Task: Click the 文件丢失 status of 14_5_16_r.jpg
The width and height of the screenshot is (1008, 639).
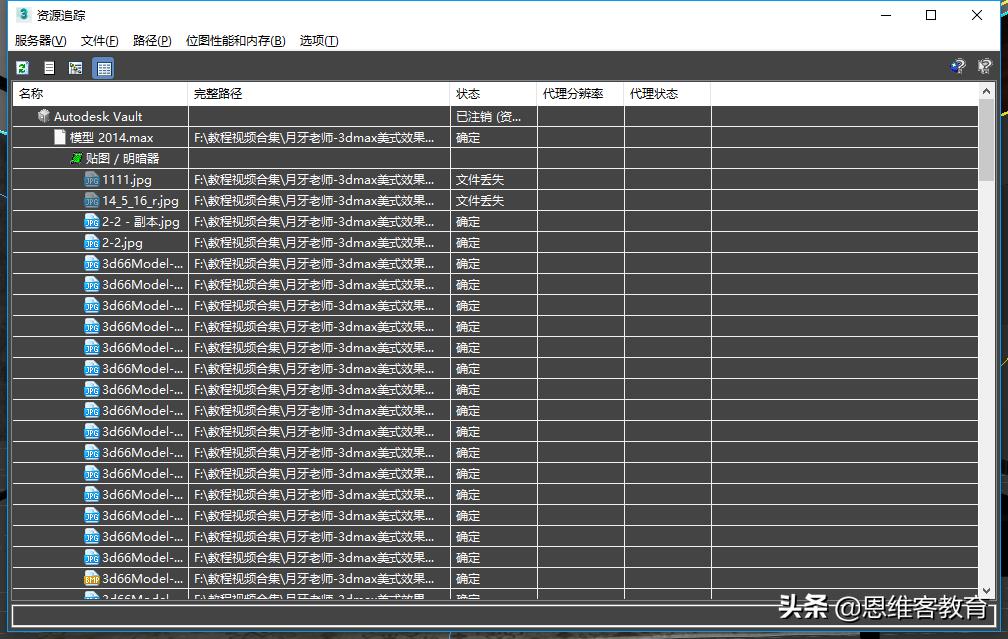Action: point(480,201)
